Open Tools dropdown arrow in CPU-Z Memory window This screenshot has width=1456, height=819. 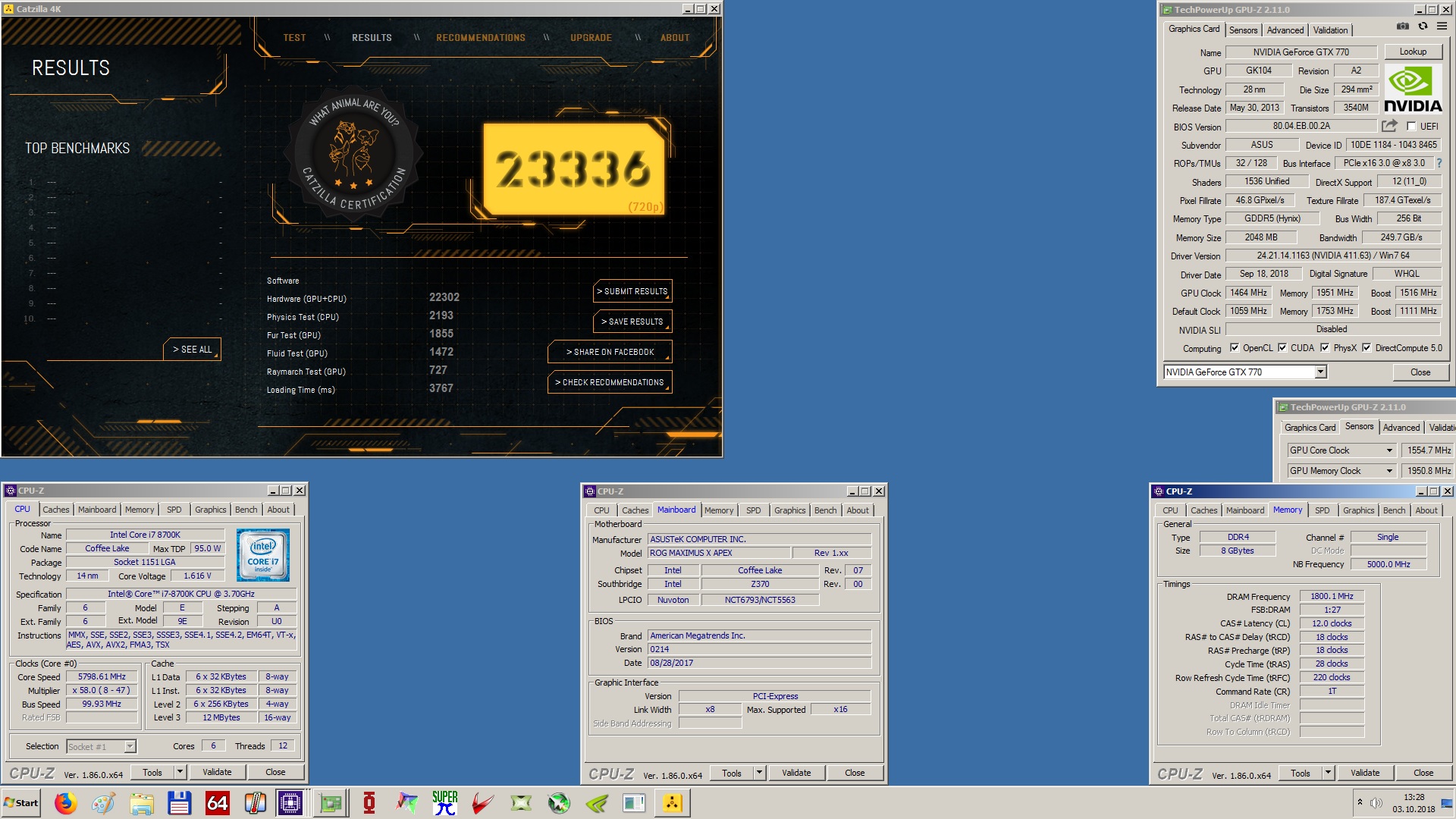[x=1328, y=773]
